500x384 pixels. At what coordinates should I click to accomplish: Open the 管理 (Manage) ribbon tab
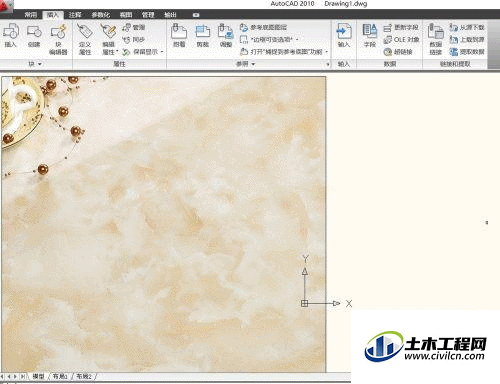[148, 15]
